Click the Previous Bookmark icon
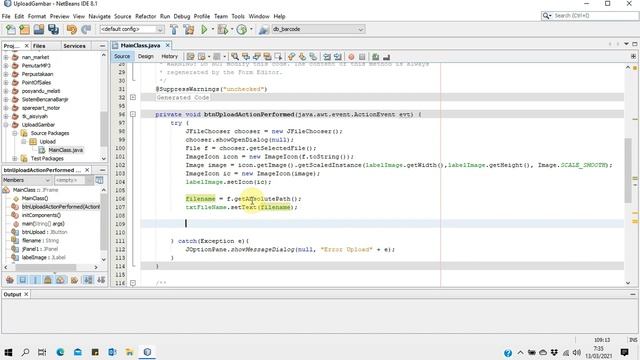This screenshot has width=640, height=360. pyautogui.click(x=291, y=57)
